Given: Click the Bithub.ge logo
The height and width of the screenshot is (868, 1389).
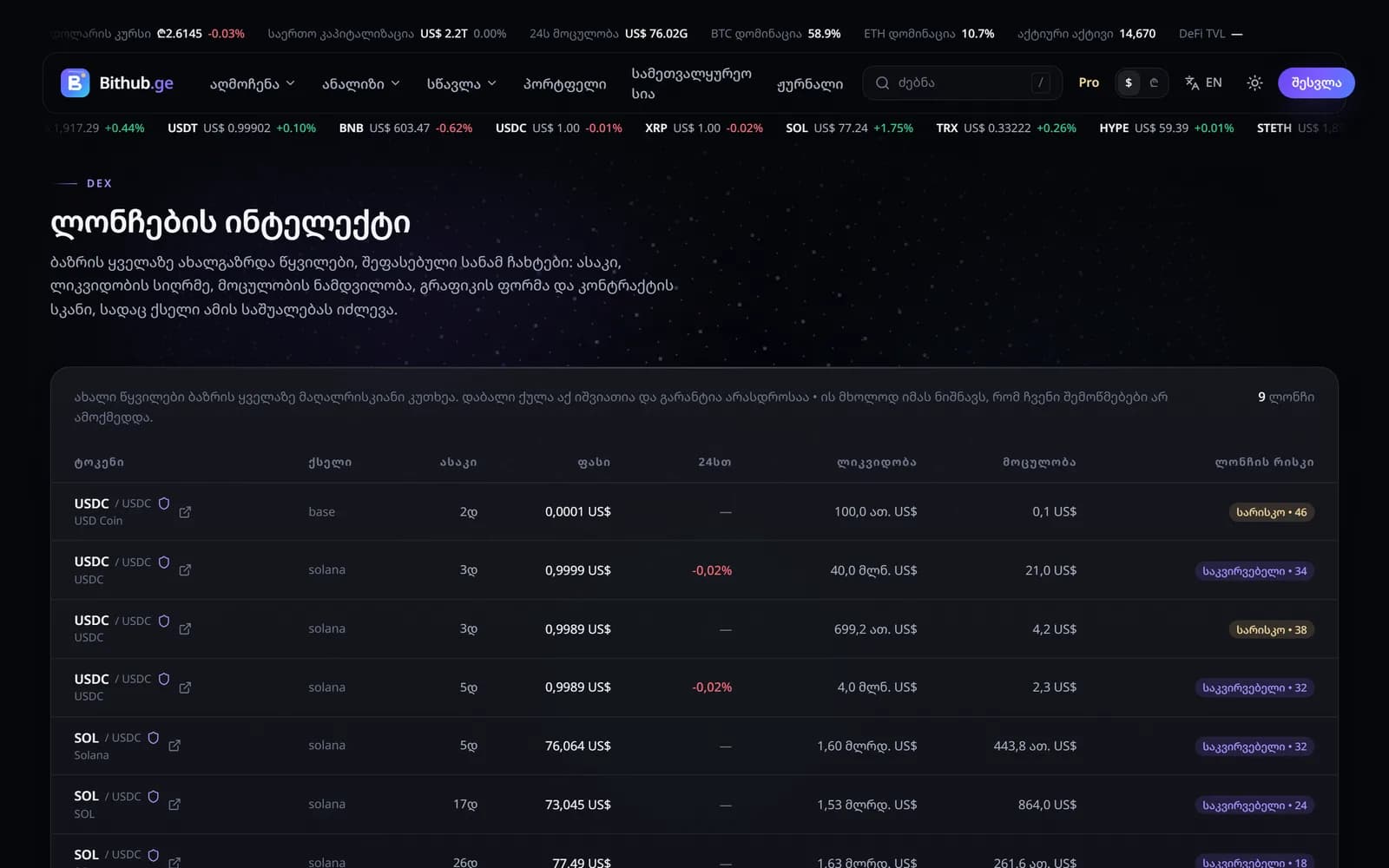Looking at the screenshot, I should click(117, 83).
